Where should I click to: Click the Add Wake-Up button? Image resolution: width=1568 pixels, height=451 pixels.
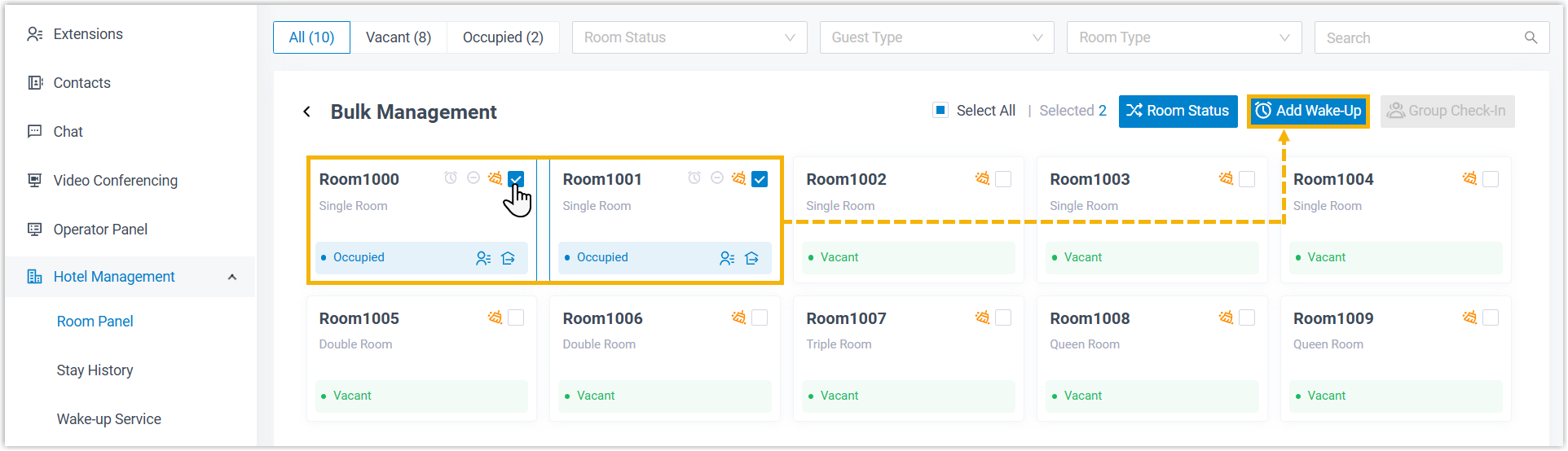[1308, 111]
